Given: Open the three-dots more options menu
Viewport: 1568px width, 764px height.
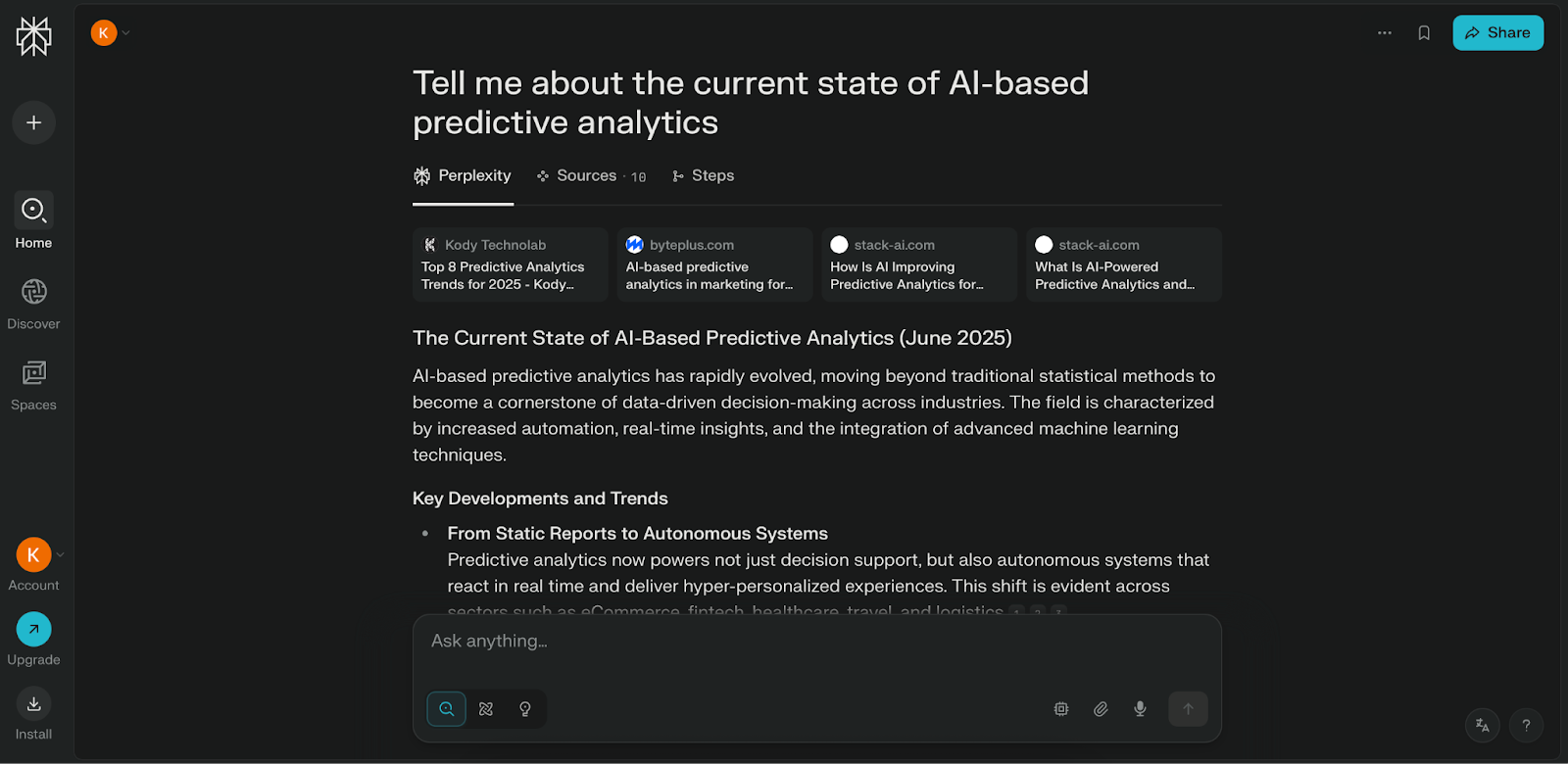Looking at the screenshot, I should pyautogui.click(x=1385, y=33).
